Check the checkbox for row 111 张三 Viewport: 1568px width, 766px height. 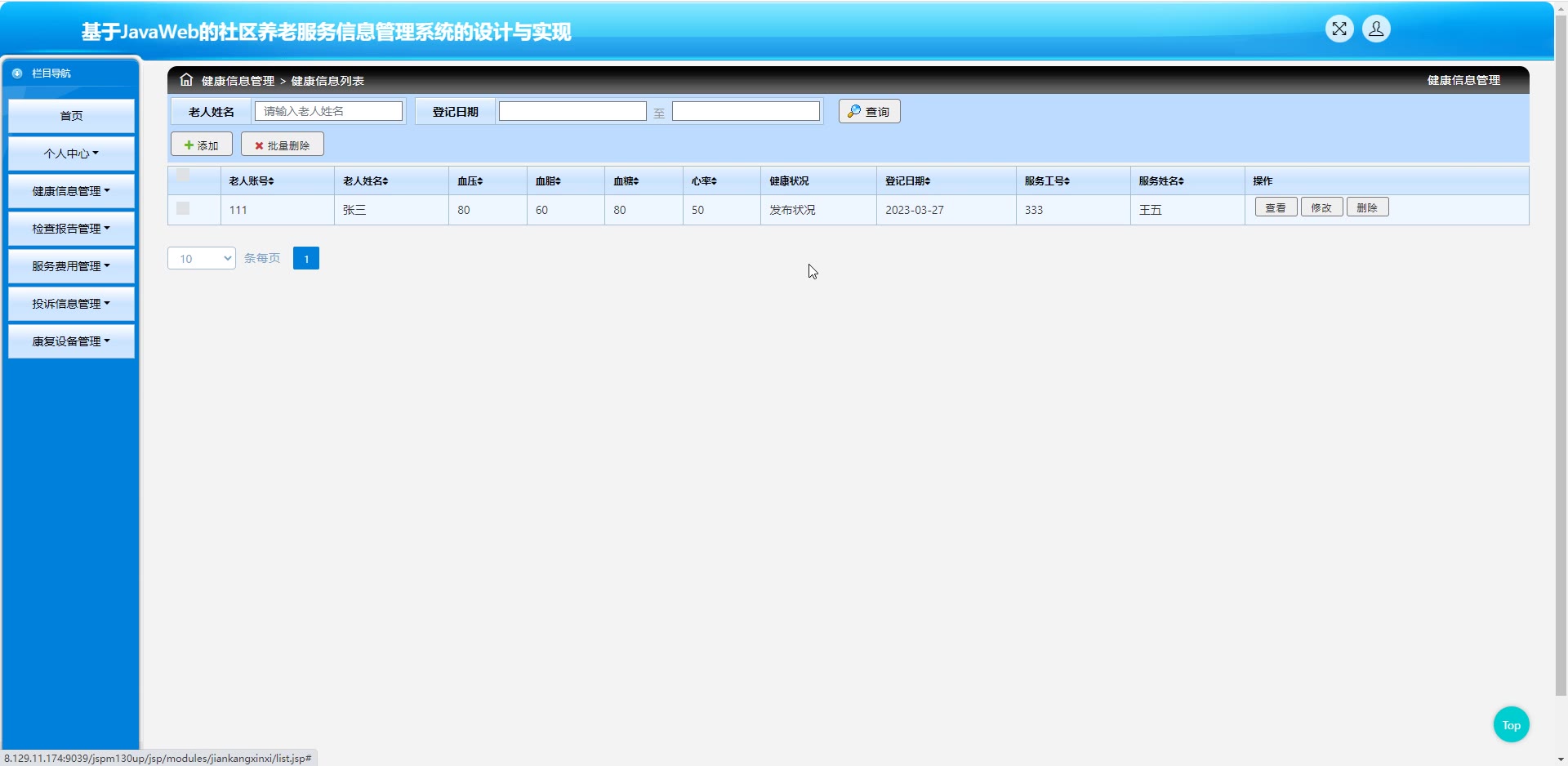pyautogui.click(x=183, y=208)
